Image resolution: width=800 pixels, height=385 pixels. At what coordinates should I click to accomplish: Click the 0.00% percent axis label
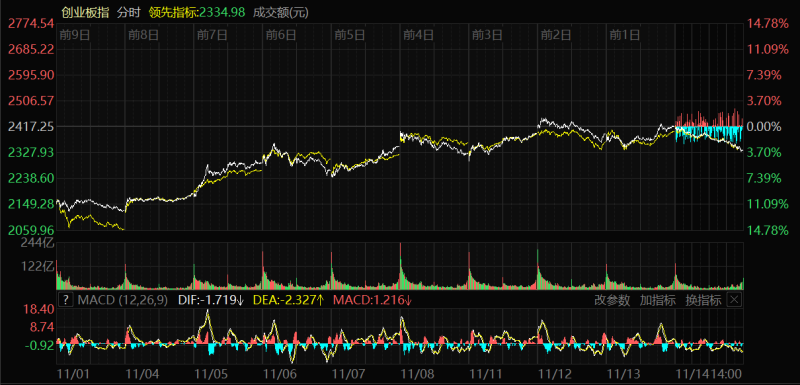pyautogui.click(x=764, y=126)
